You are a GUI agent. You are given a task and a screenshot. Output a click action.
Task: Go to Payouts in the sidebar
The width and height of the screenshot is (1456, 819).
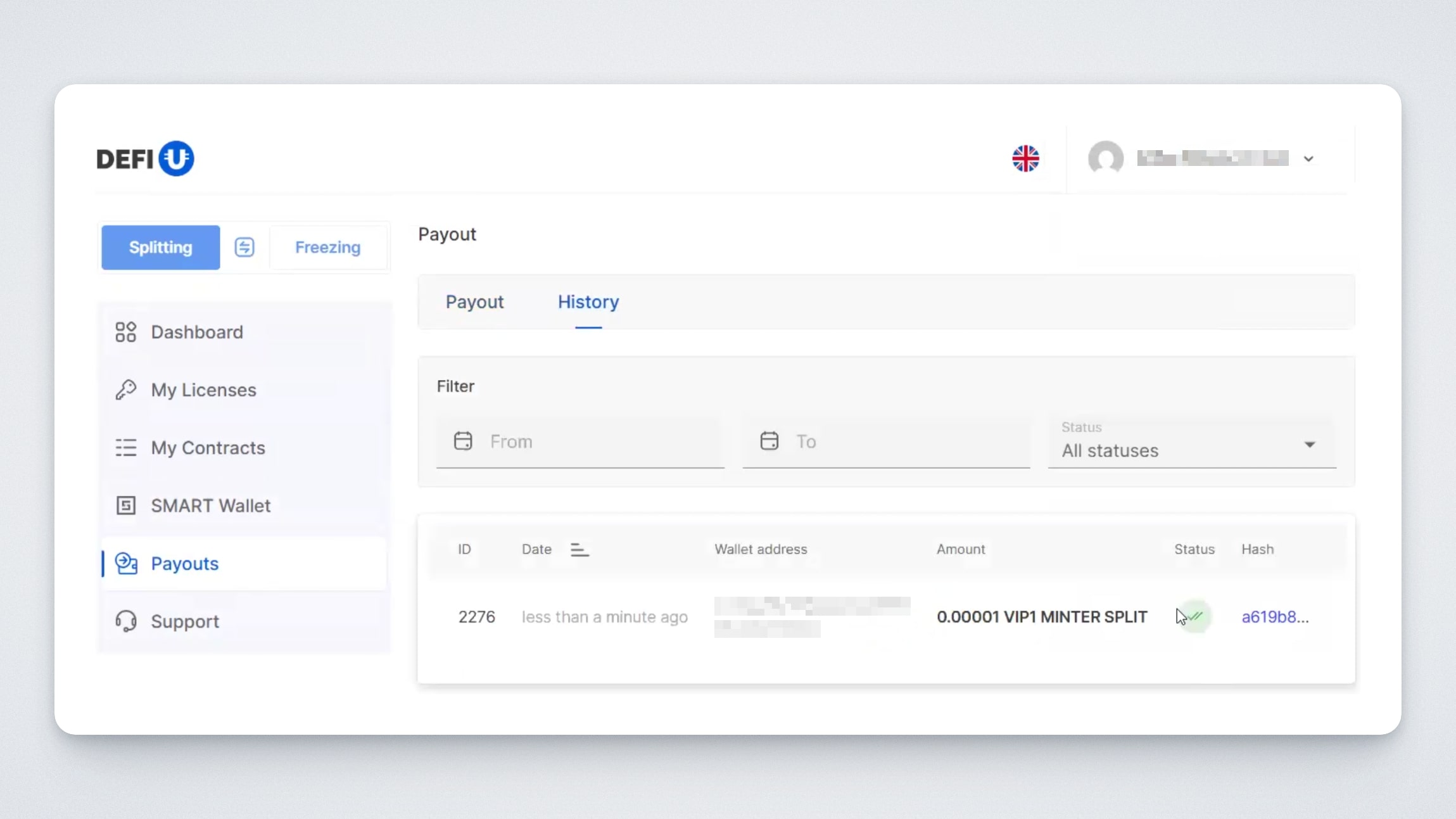tap(184, 564)
